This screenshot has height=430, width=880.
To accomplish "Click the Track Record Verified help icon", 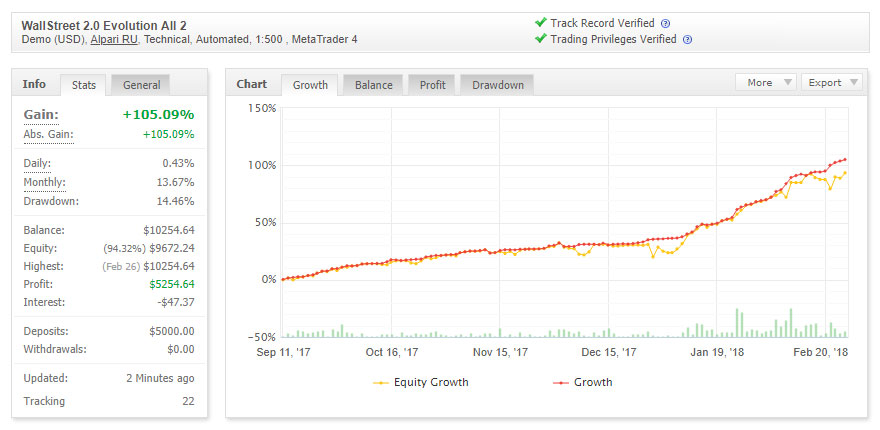I will [x=666, y=24].
